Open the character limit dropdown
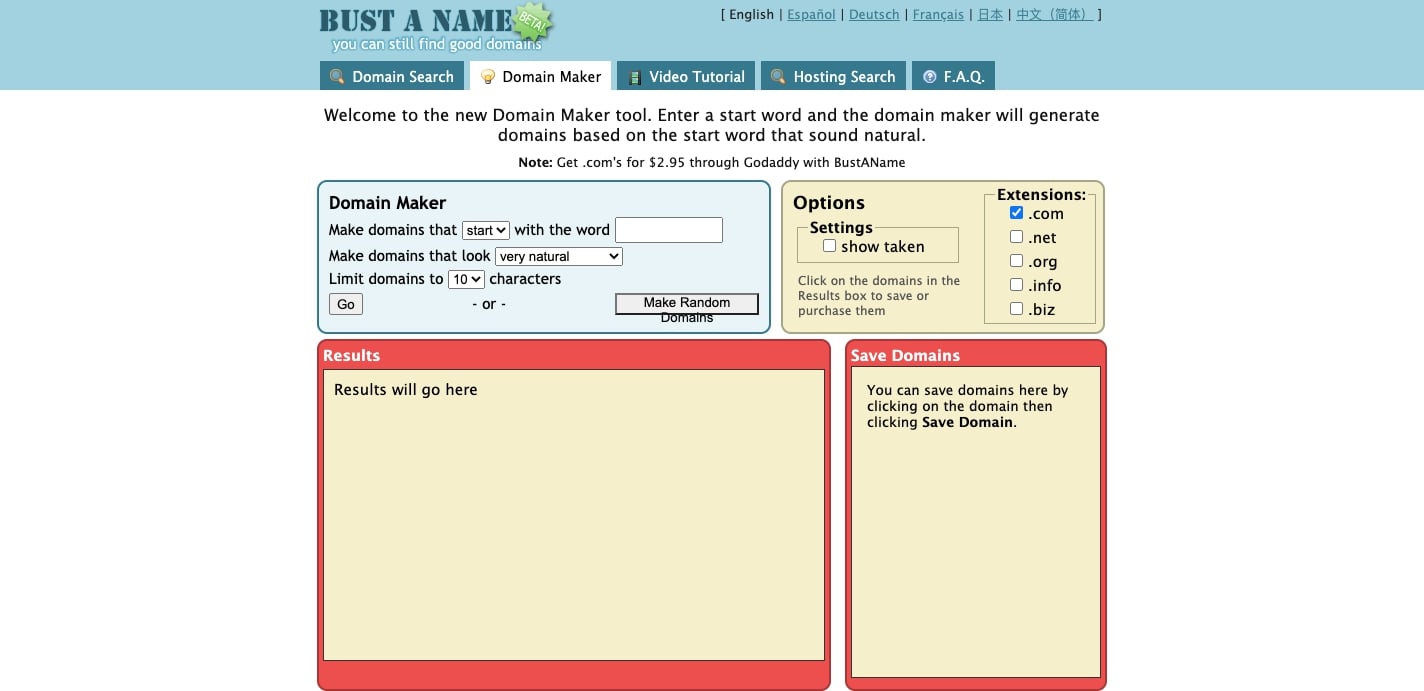The width and height of the screenshot is (1424, 691). point(466,280)
